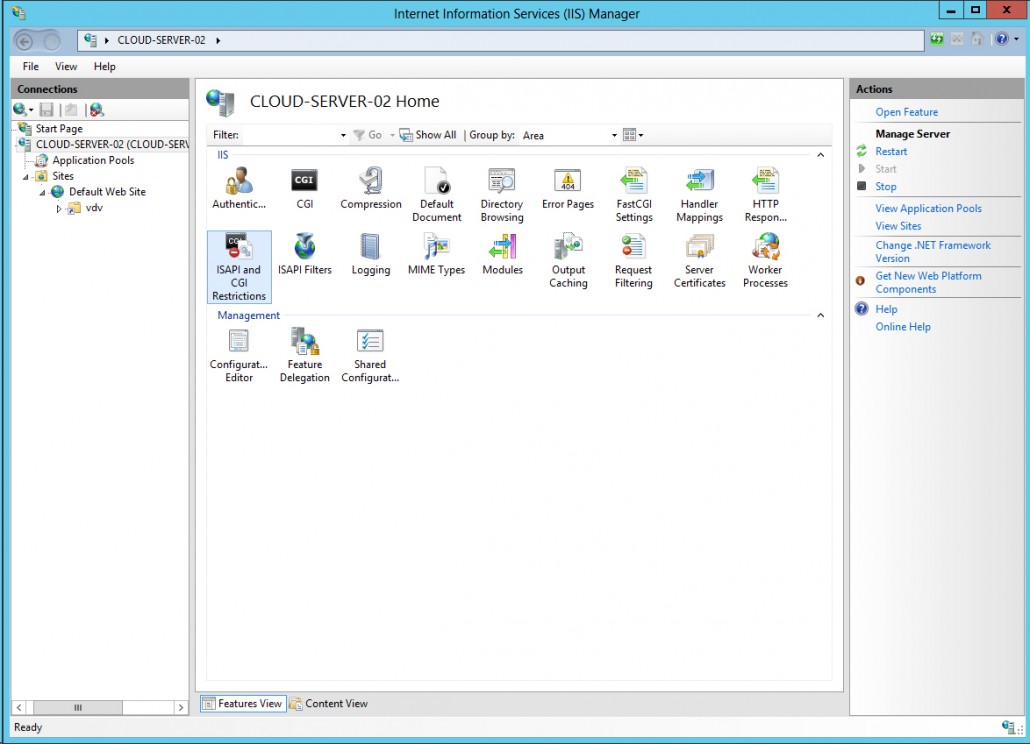Open the View menu
The height and width of the screenshot is (744, 1030).
66,66
